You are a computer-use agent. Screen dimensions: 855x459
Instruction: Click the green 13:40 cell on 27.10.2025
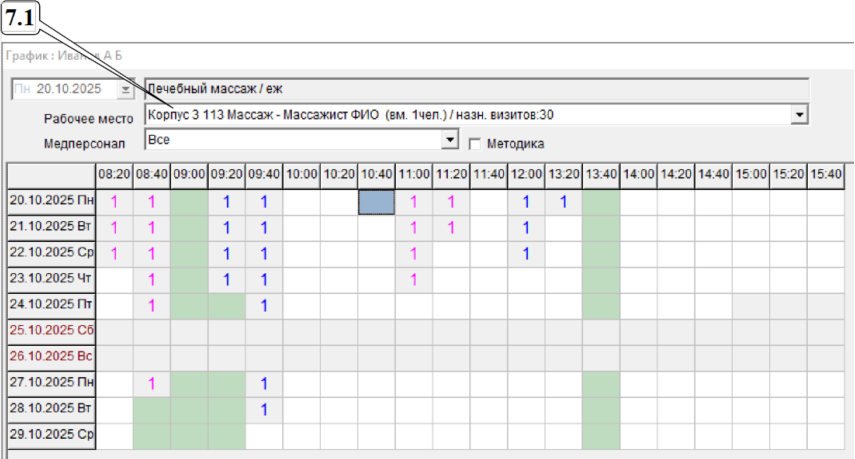click(601, 382)
